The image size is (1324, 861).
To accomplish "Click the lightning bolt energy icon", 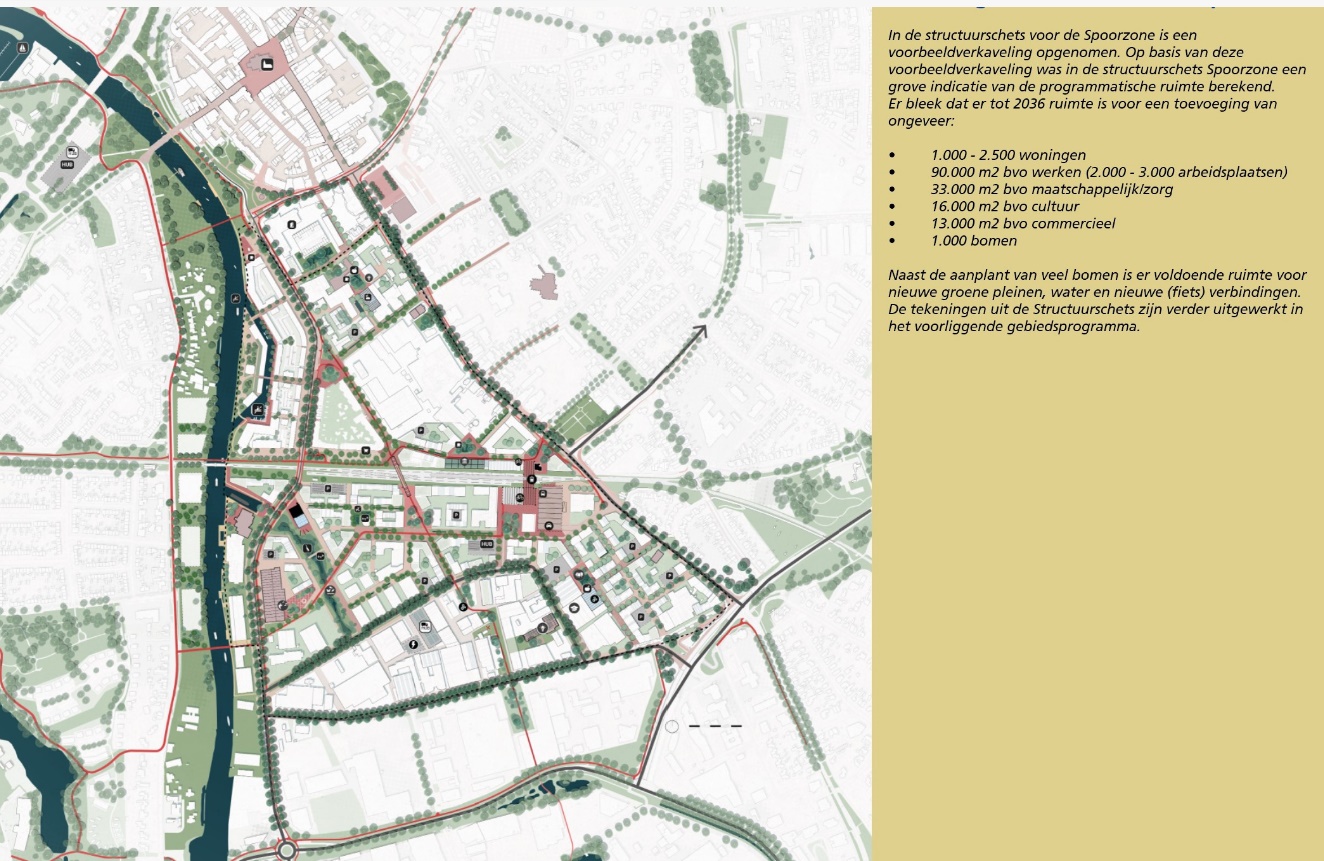I will 414,645.
